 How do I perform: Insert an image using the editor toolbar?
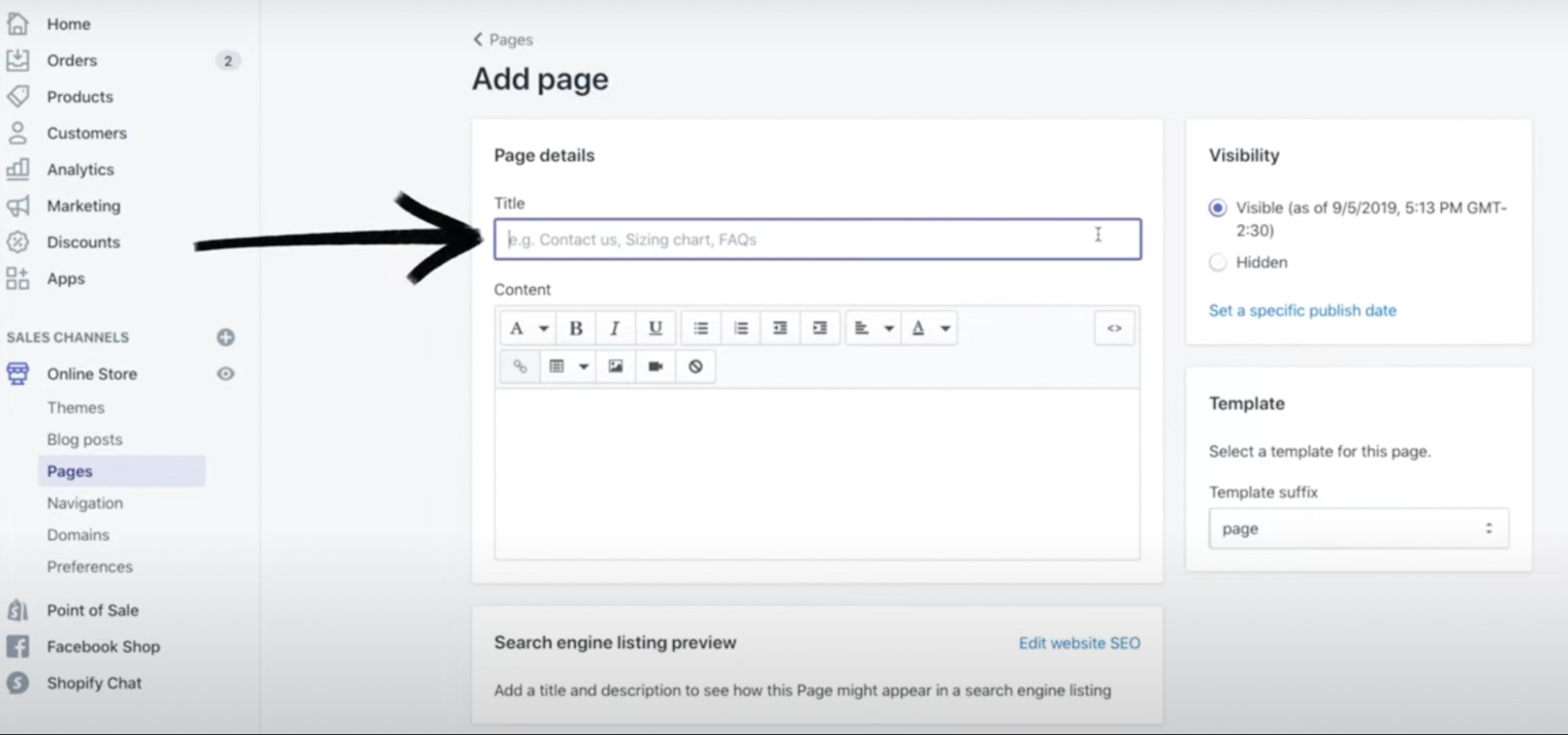point(615,366)
